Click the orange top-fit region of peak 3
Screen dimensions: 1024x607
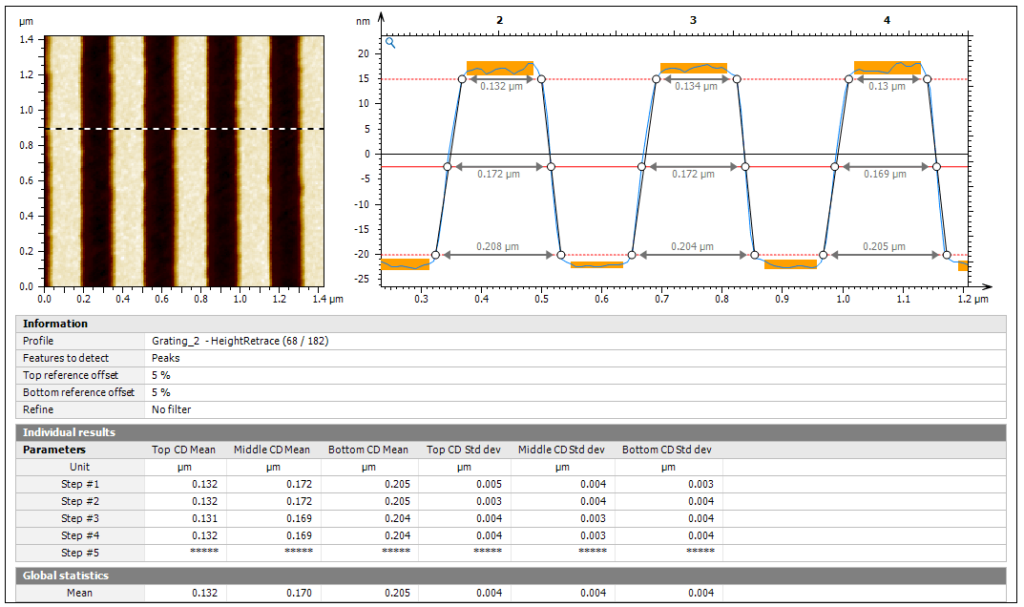[694, 67]
